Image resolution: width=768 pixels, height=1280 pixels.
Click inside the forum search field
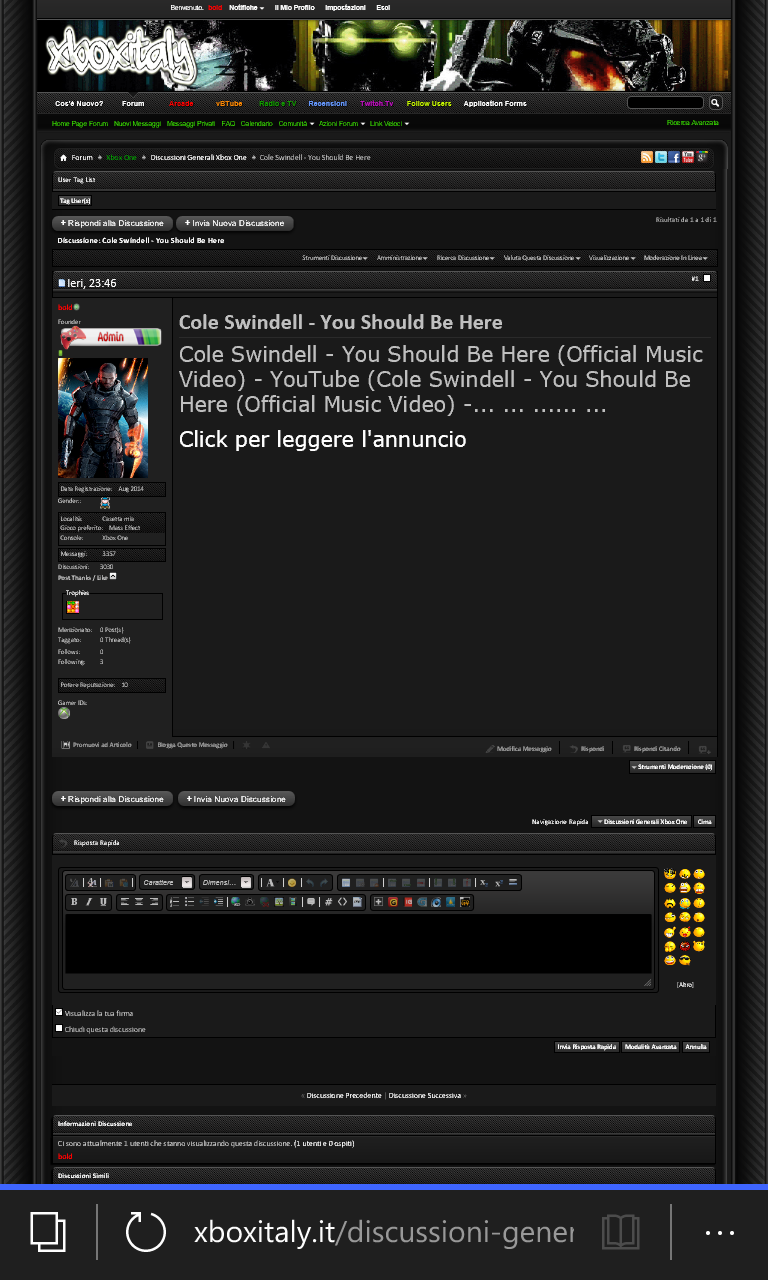pyautogui.click(x=665, y=102)
